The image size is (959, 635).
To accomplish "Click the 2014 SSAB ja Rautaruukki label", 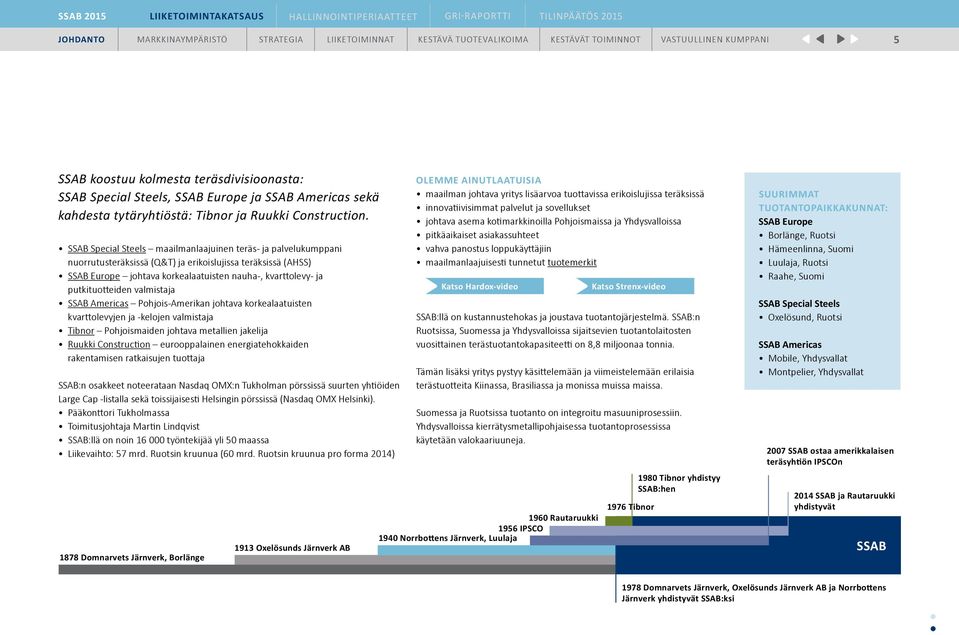I will (844, 501).
